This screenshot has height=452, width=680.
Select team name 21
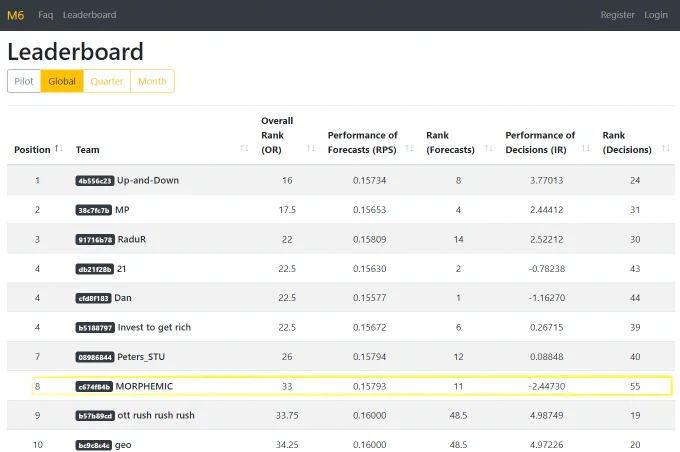pyautogui.click(x=121, y=269)
